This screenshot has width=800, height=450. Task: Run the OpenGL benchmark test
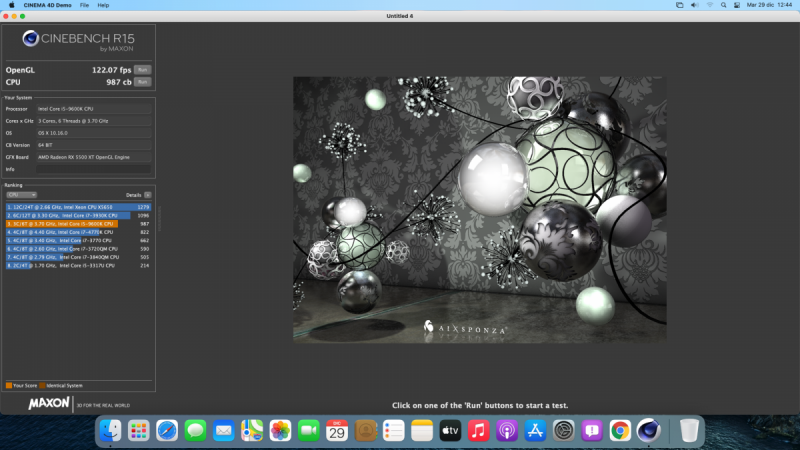point(142,70)
